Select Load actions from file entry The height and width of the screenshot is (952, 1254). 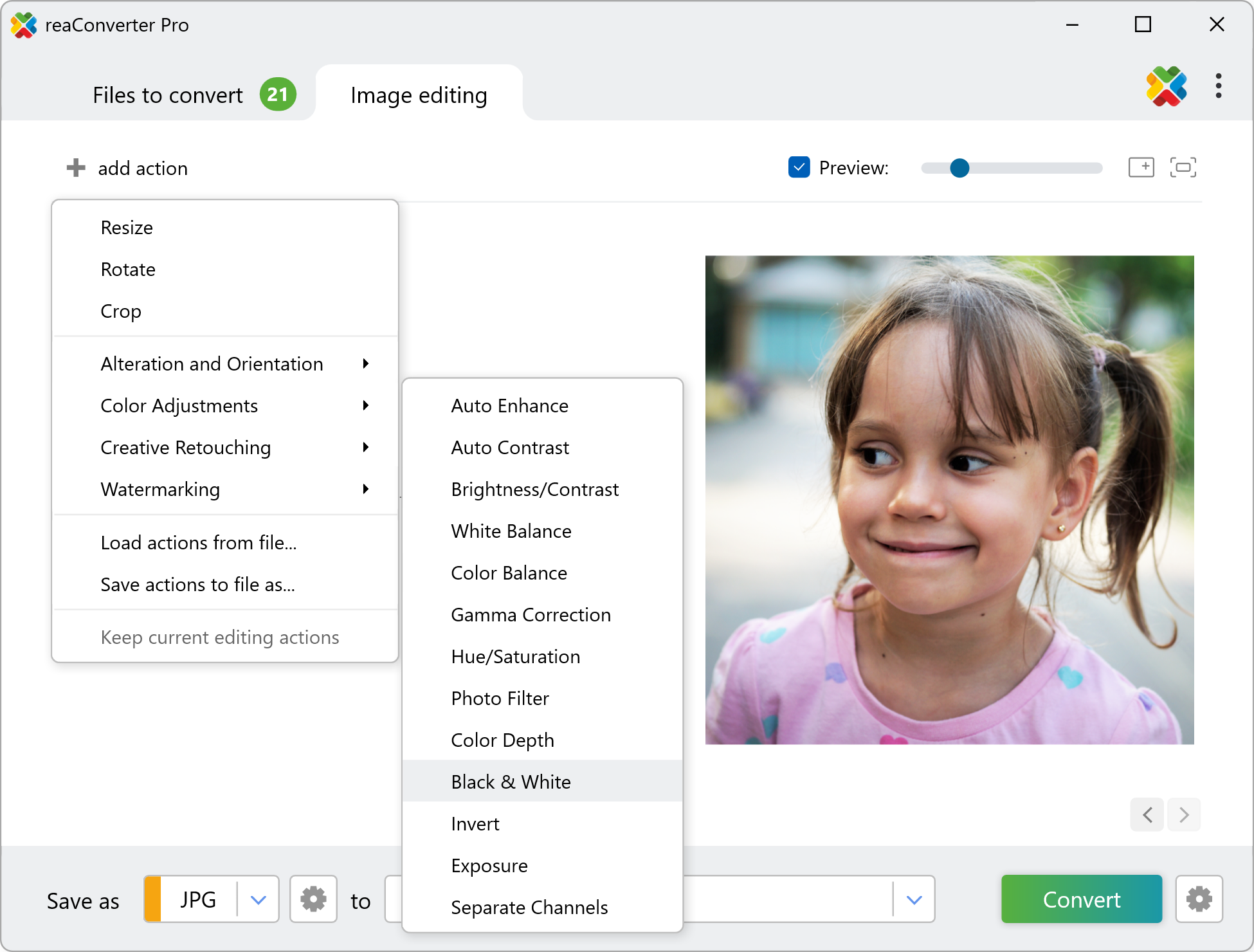click(198, 543)
